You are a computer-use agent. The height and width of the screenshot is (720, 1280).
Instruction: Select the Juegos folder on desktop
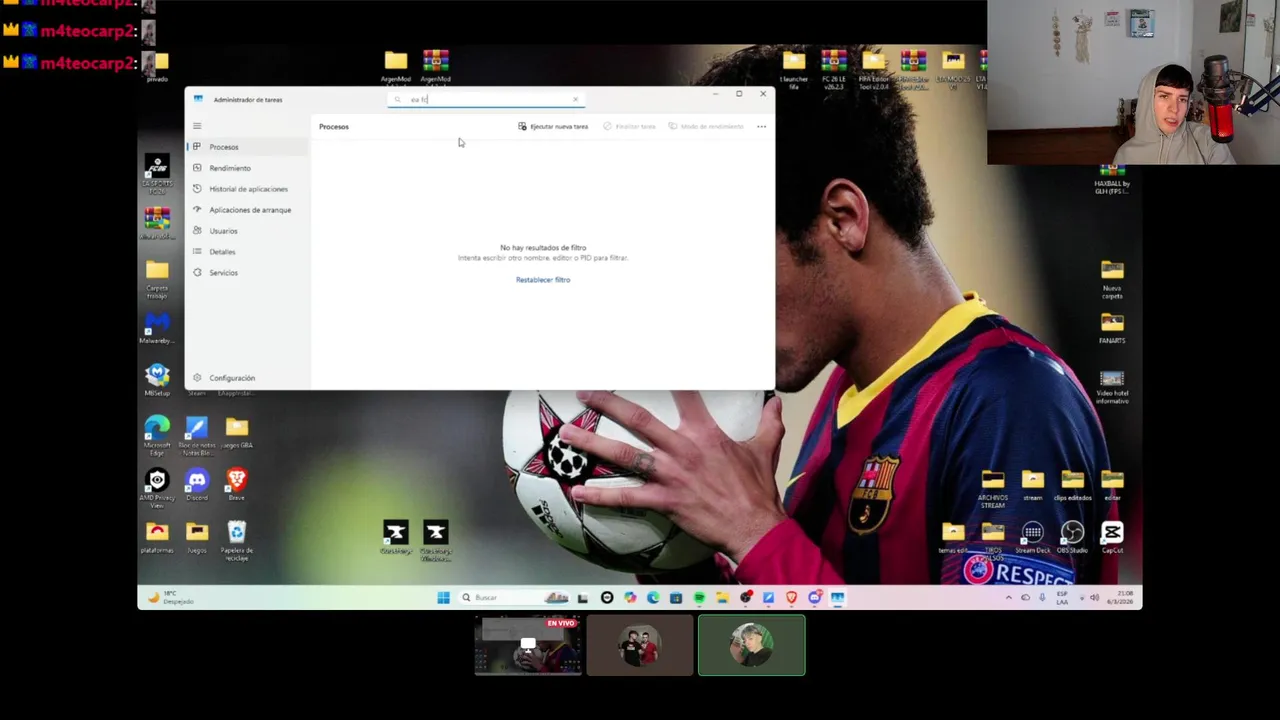point(197,538)
